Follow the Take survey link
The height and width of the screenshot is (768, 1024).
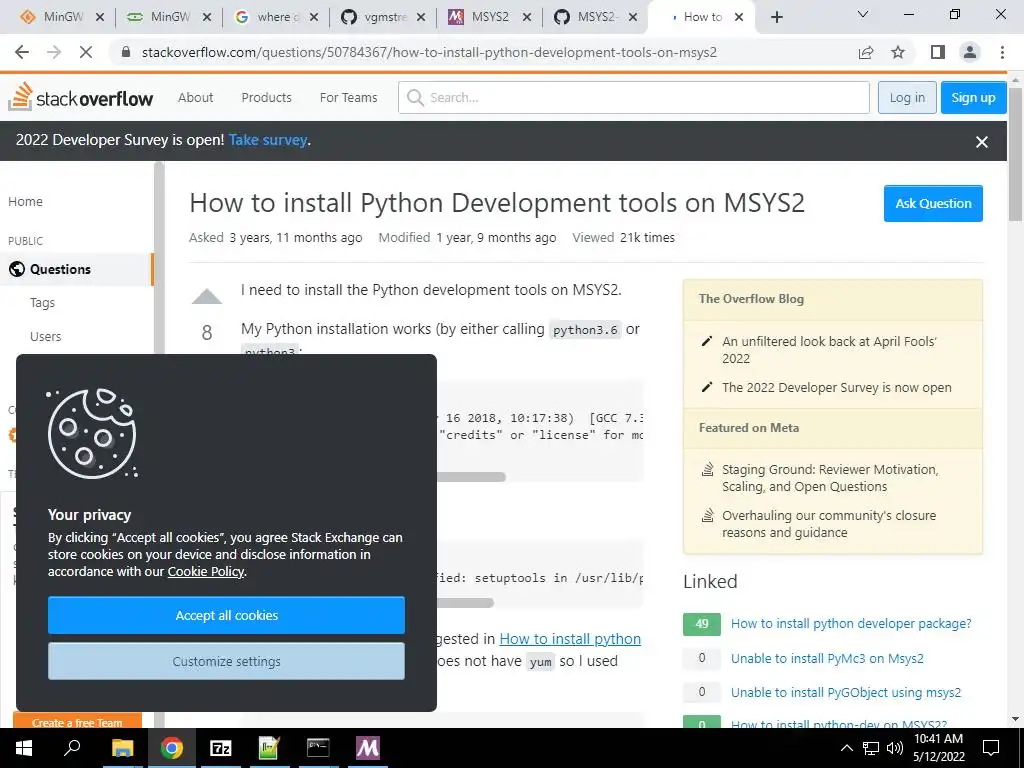pos(268,140)
